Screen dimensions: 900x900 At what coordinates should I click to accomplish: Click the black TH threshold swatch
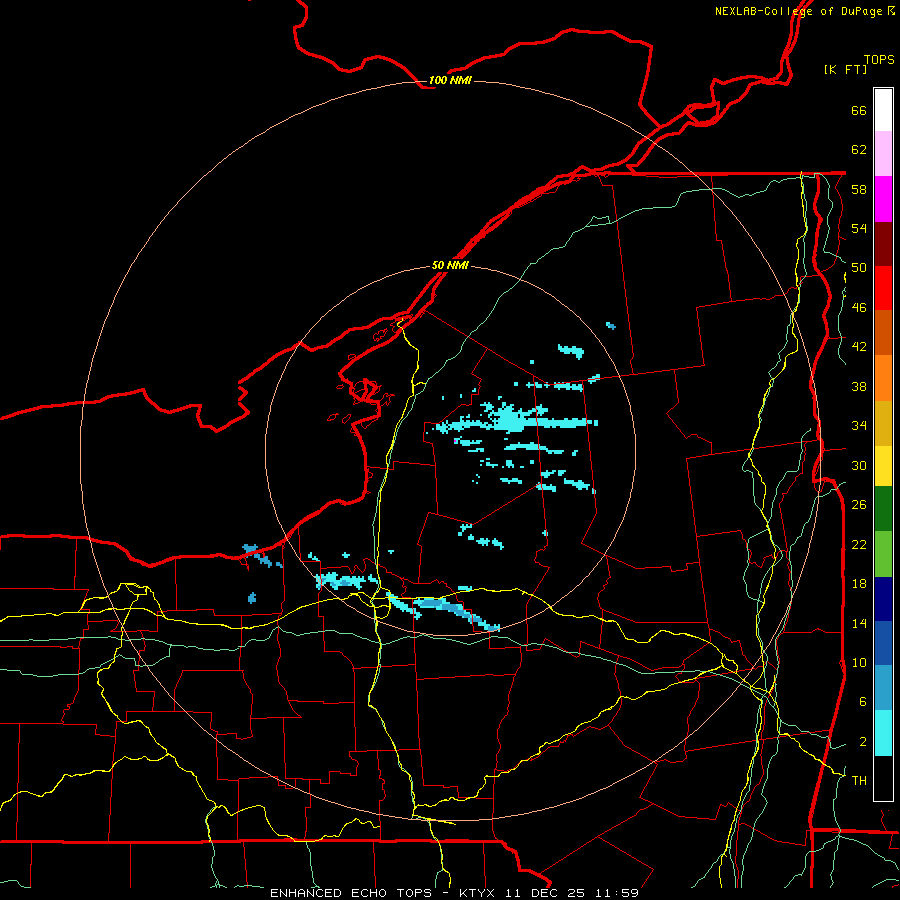click(883, 778)
